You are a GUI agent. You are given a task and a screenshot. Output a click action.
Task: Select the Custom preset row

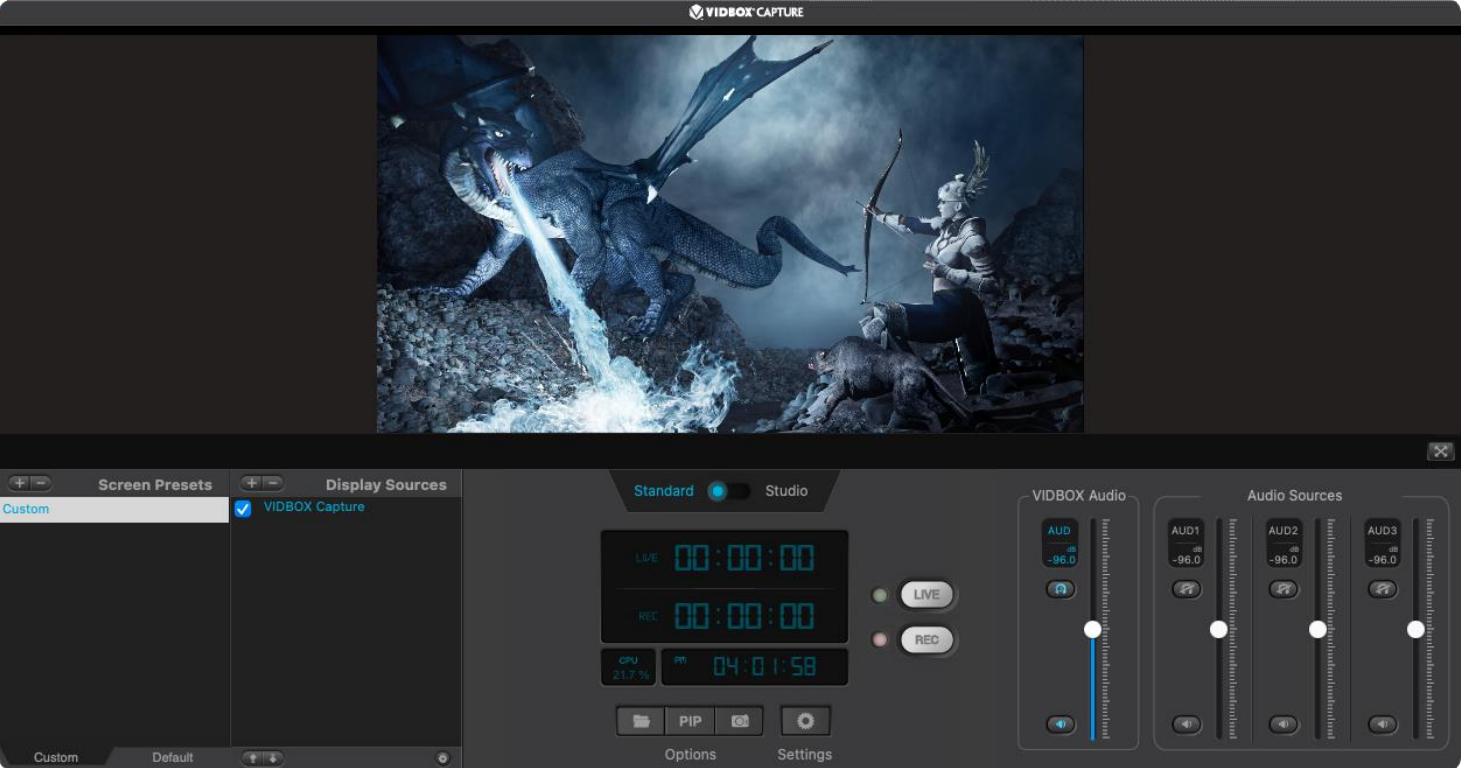tap(114, 509)
